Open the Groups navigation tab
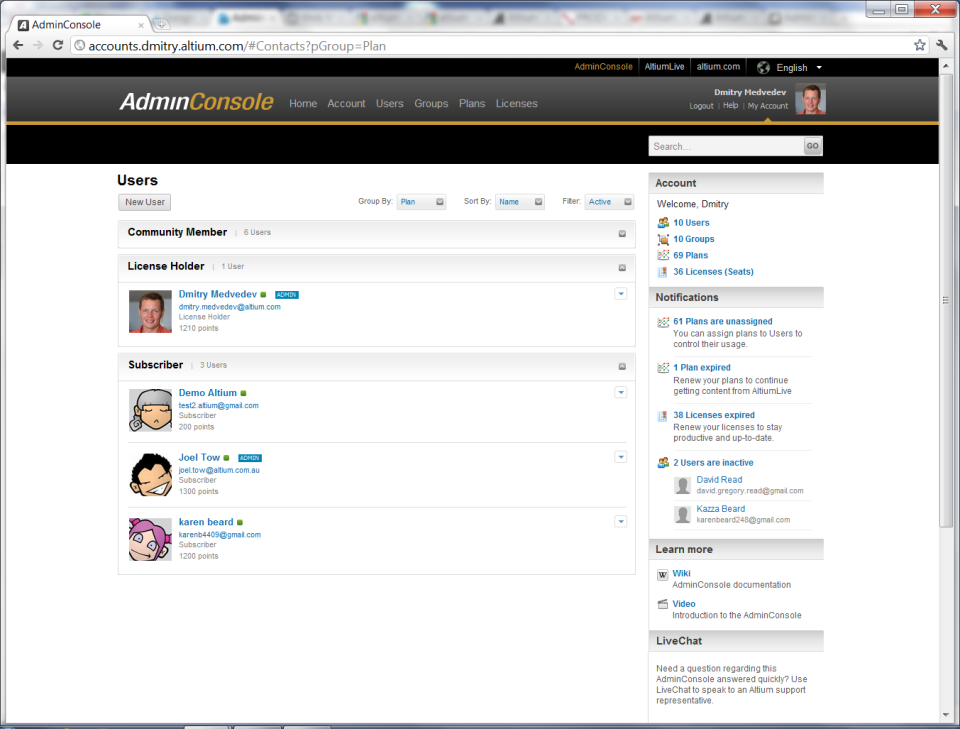The width and height of the screenshot is (960, 729). 431,104
